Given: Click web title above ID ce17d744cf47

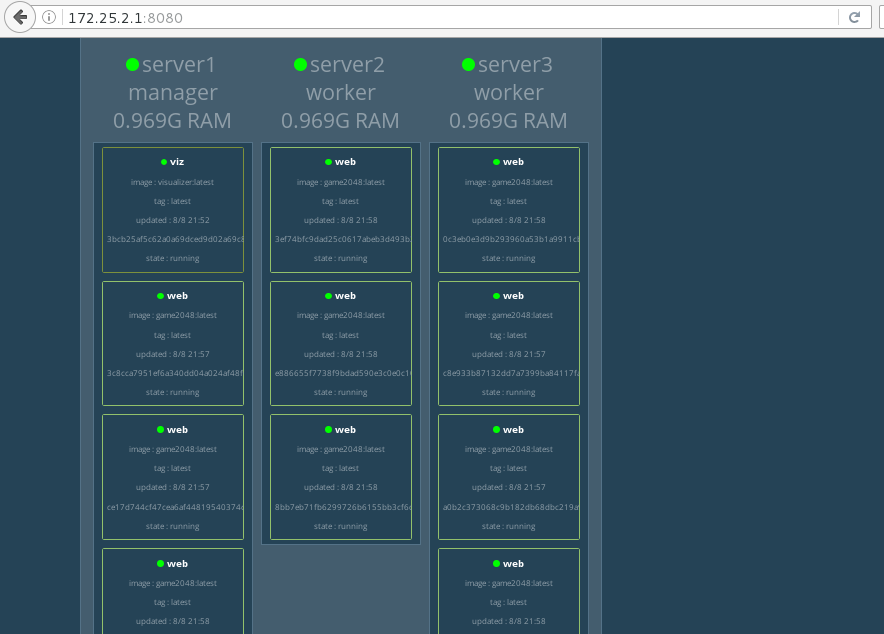Looking at the screenshot, I should [177, 430].
